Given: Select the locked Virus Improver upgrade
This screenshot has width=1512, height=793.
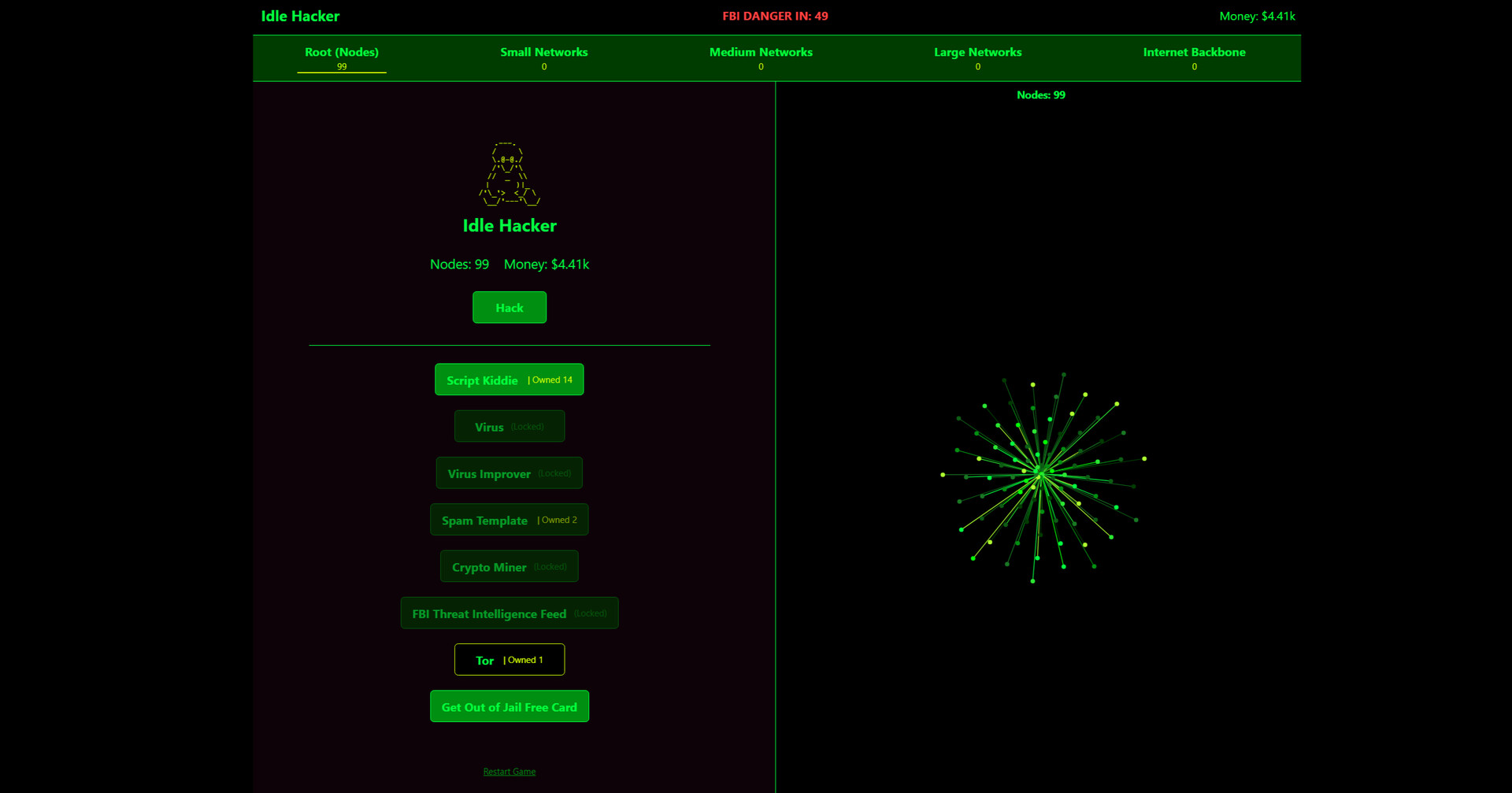Looking at the screenshot, I should pos(509,473).
